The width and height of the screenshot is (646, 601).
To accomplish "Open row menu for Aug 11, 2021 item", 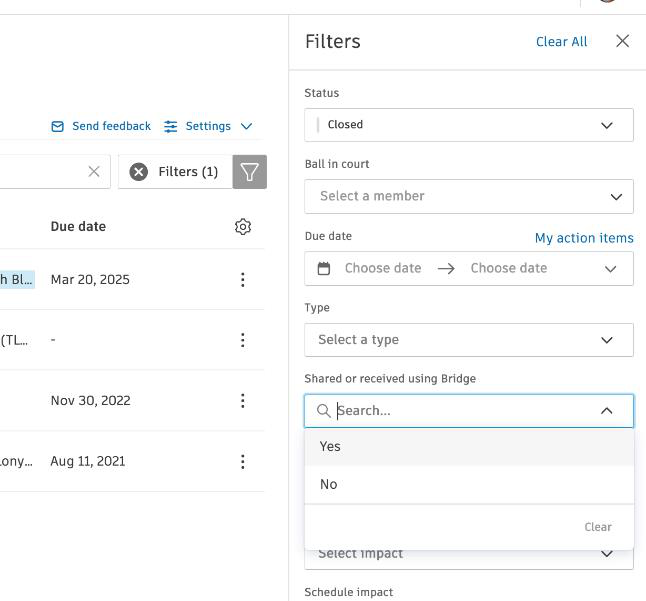I will pyautogui.click(x=242, y=462).
